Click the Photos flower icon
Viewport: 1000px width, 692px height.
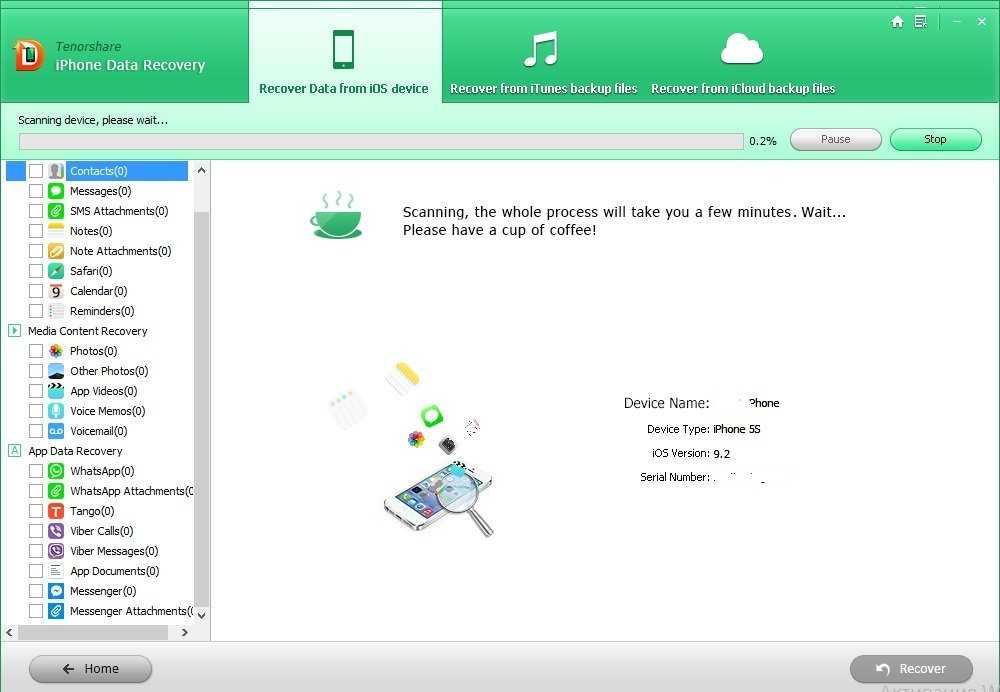(x=56, y=351)
